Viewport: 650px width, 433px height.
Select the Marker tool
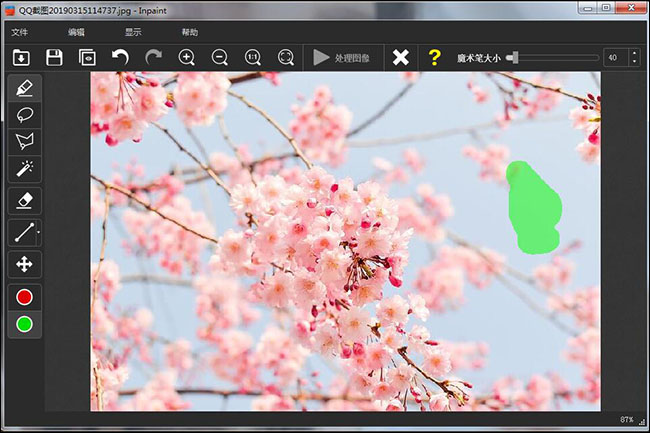tap(24, 88)
